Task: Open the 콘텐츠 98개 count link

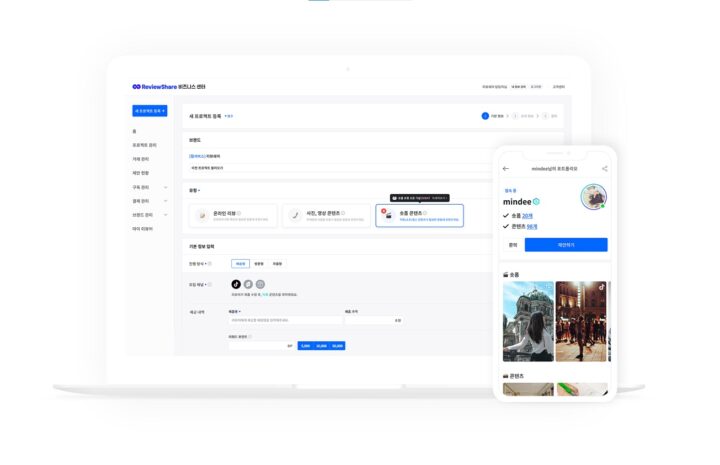Action: [532, 227]
